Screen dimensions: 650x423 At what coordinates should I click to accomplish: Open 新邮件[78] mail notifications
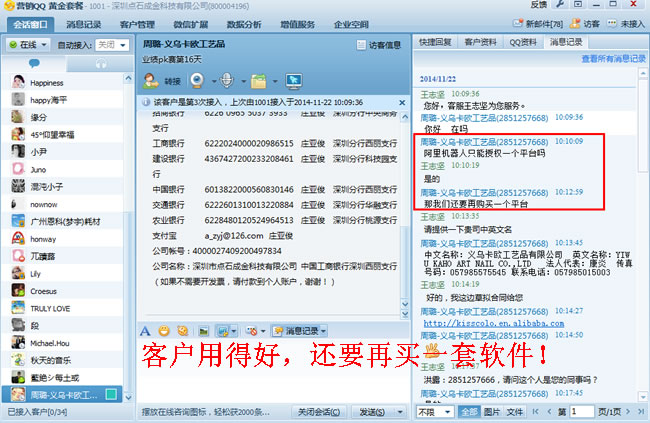[x=538, y=24]
